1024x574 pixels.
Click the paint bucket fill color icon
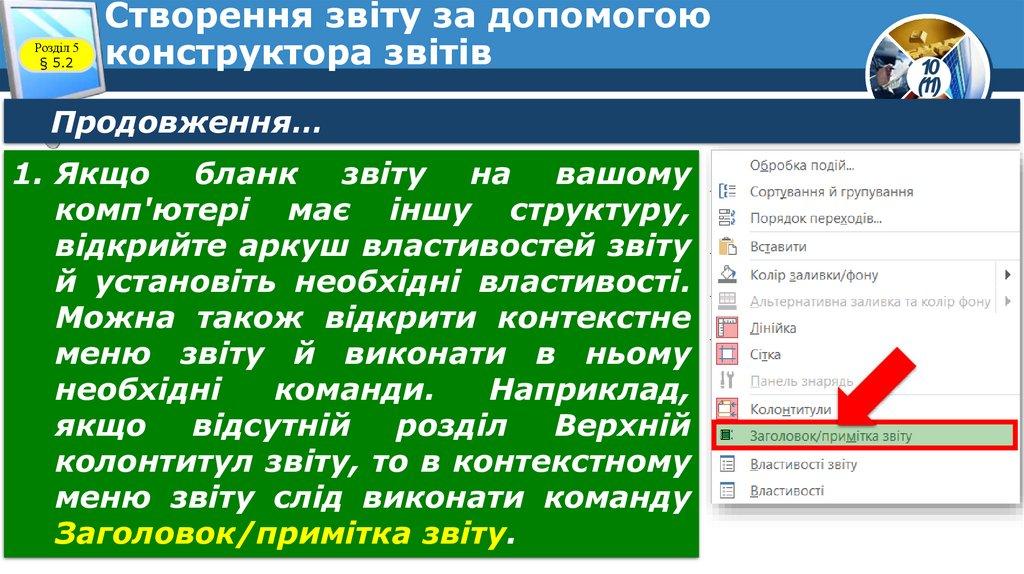(728, 274)
